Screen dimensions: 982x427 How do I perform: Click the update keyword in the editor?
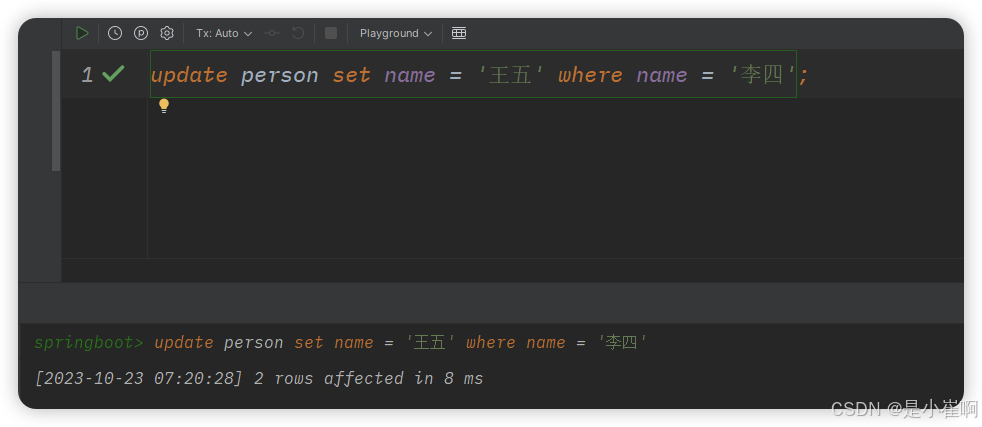(x=189, y=75)
